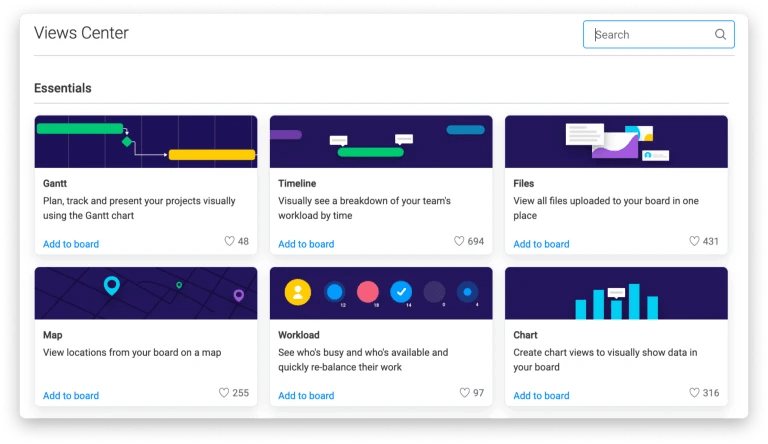Add the Timeline view to board
This screenshot has height=444, width=768.
[306, 244]
